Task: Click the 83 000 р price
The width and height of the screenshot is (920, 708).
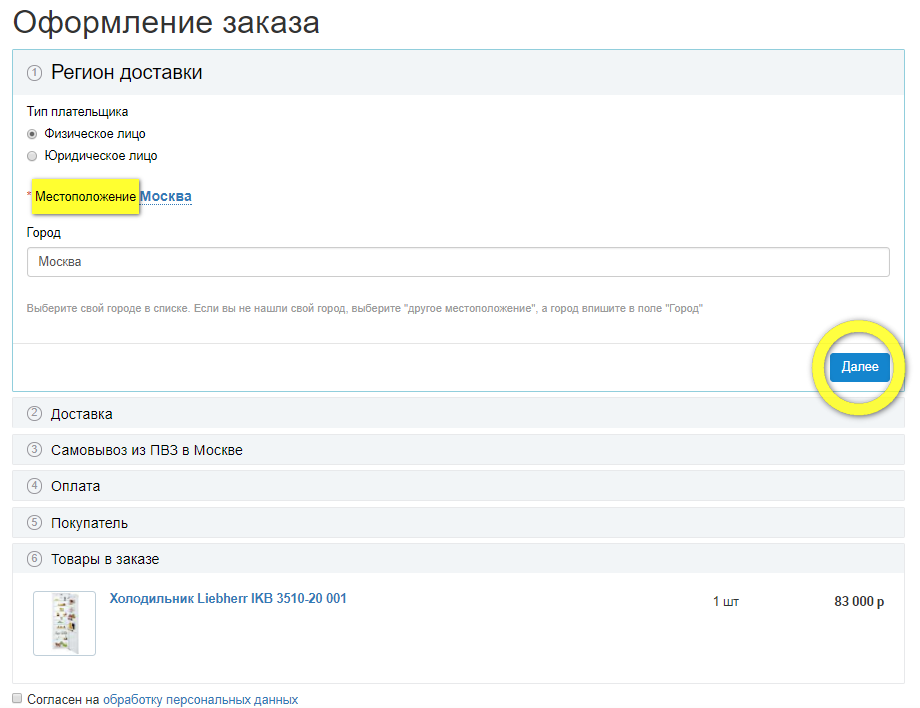Action: click(x=859, y=601)
